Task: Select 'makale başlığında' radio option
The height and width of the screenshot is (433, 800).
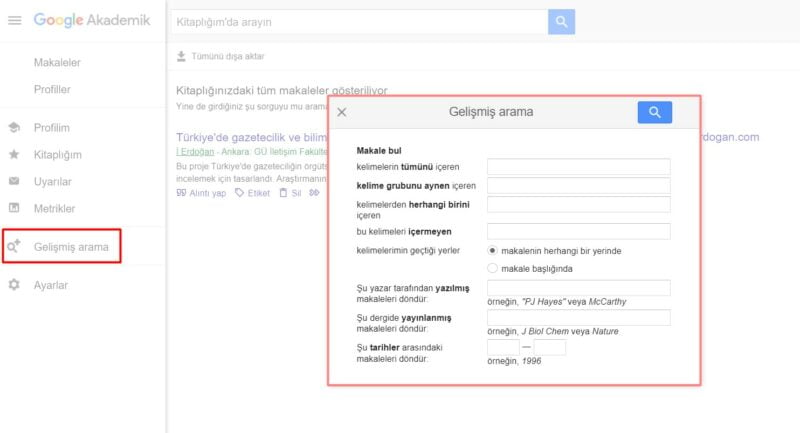Action: [492, 268]
